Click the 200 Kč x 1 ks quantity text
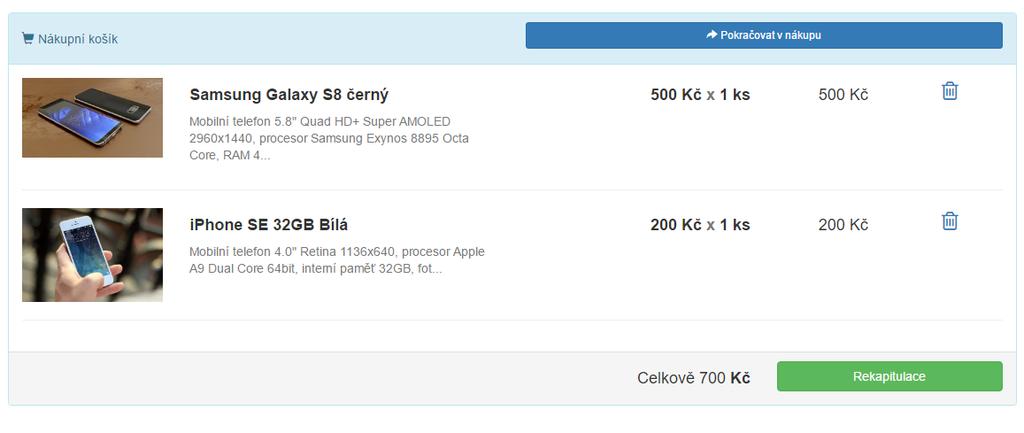 click(700, 225)
